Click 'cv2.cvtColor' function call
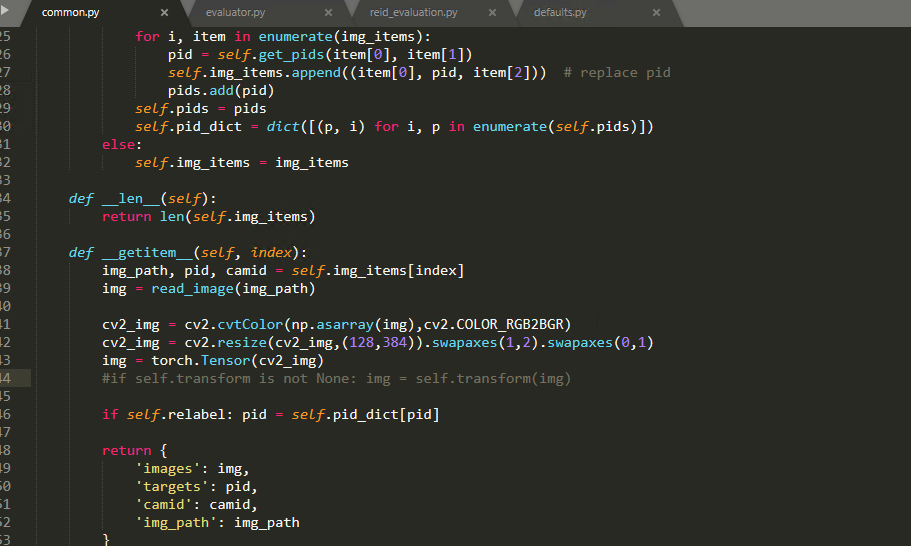 coord(234,325)
